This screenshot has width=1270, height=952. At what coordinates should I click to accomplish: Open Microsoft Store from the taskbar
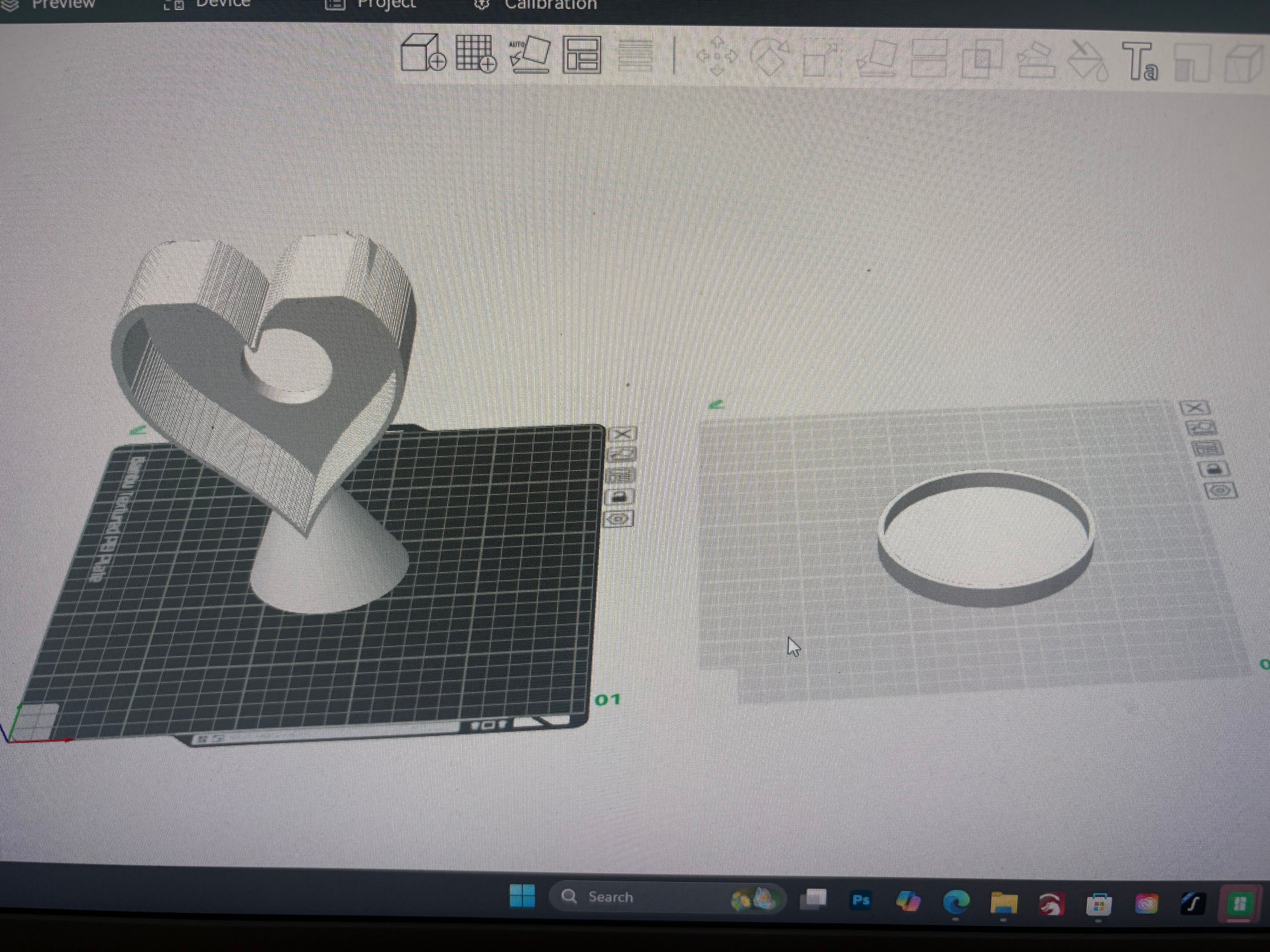(1098, 905)
